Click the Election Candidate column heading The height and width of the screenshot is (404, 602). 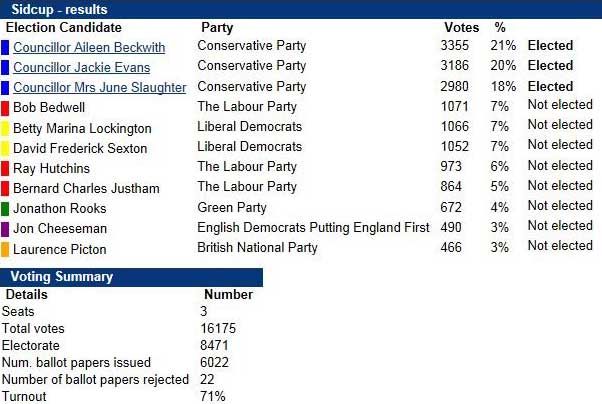pos(64,28)
